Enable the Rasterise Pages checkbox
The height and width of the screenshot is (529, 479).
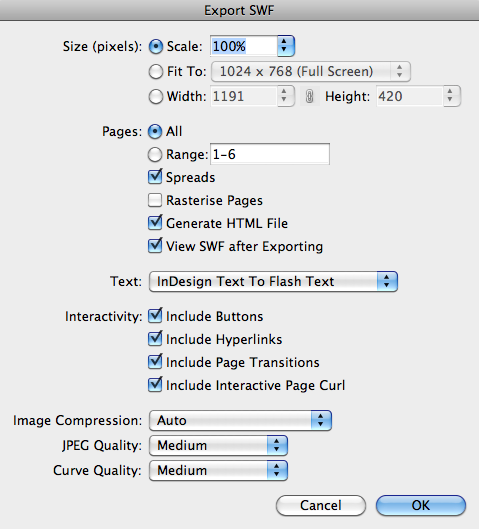tap(155, 200)
